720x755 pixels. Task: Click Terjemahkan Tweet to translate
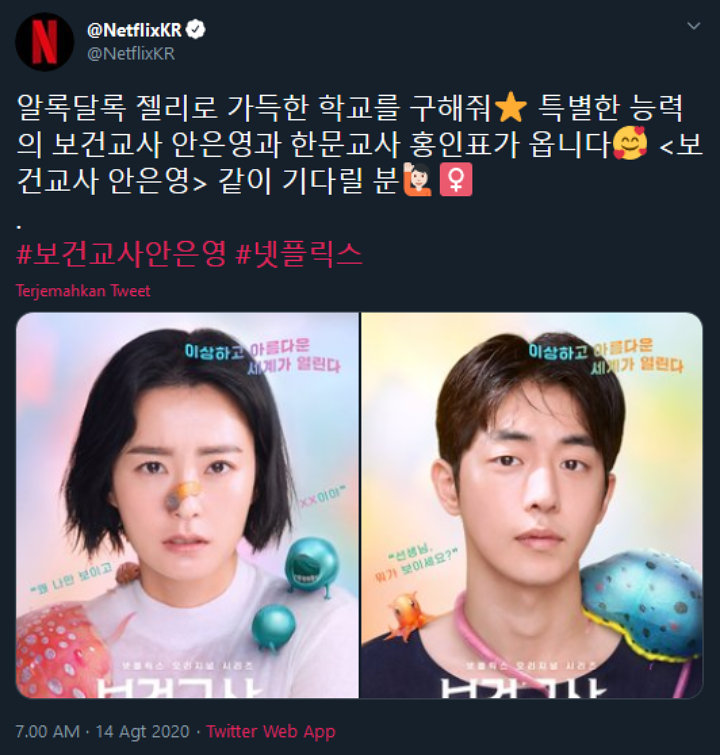83,290
